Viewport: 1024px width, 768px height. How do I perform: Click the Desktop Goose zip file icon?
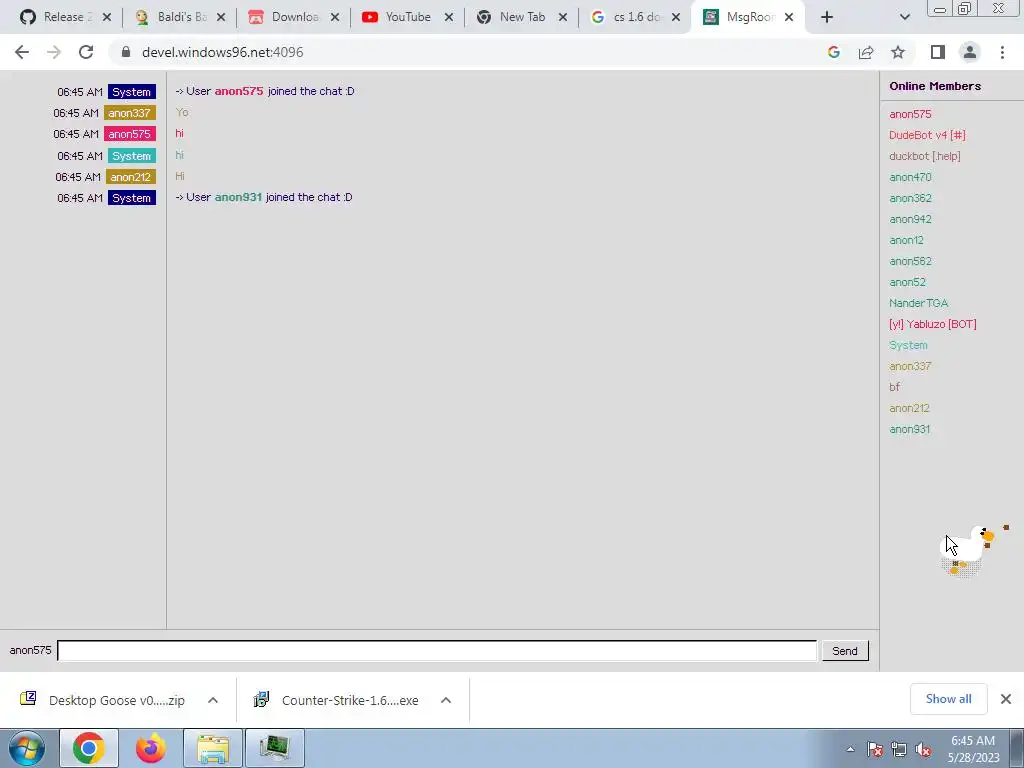pyautogui.click(x=28, y=699)
